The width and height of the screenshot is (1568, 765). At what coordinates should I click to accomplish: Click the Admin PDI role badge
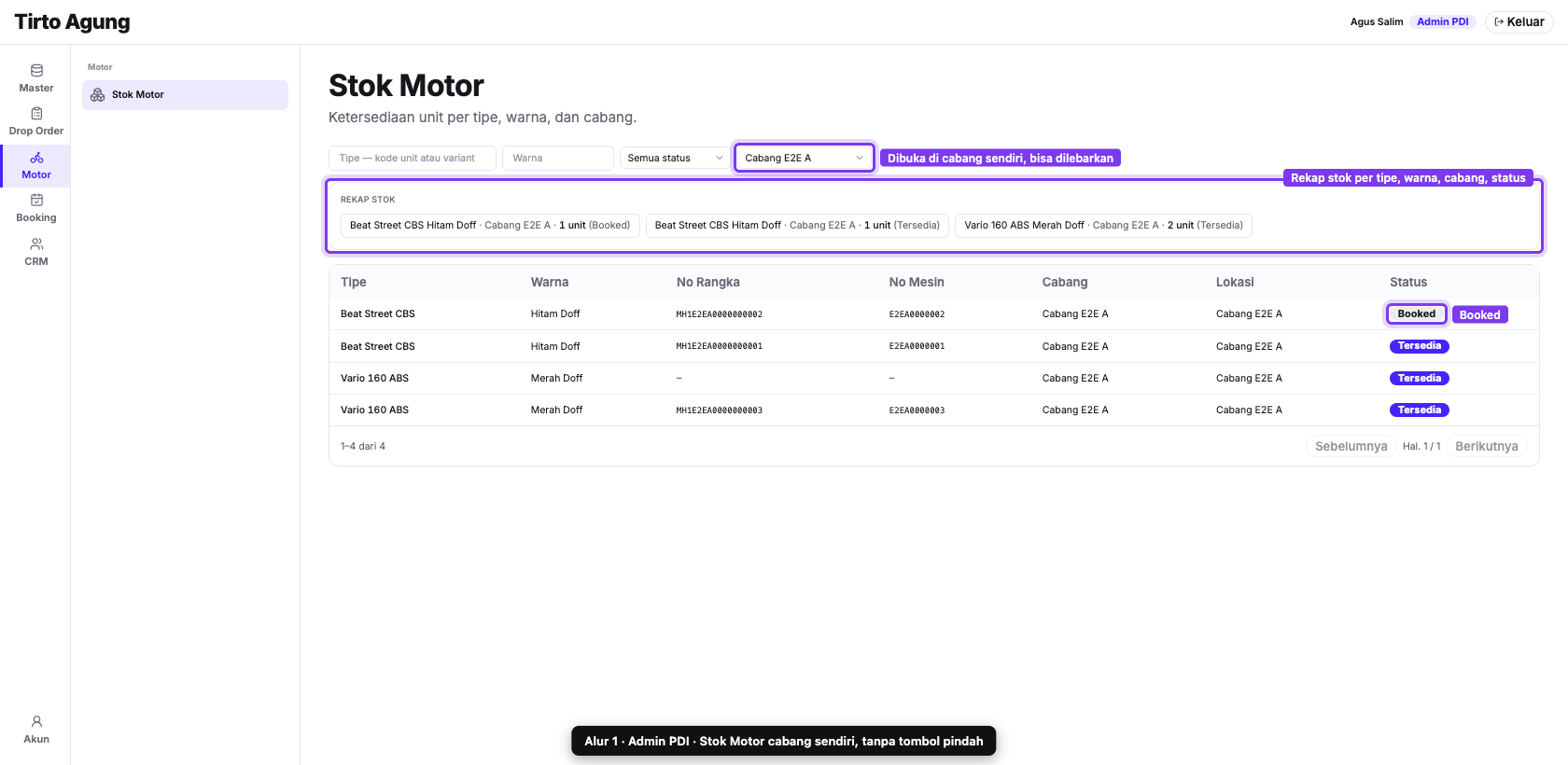(x=1442, y=21)
